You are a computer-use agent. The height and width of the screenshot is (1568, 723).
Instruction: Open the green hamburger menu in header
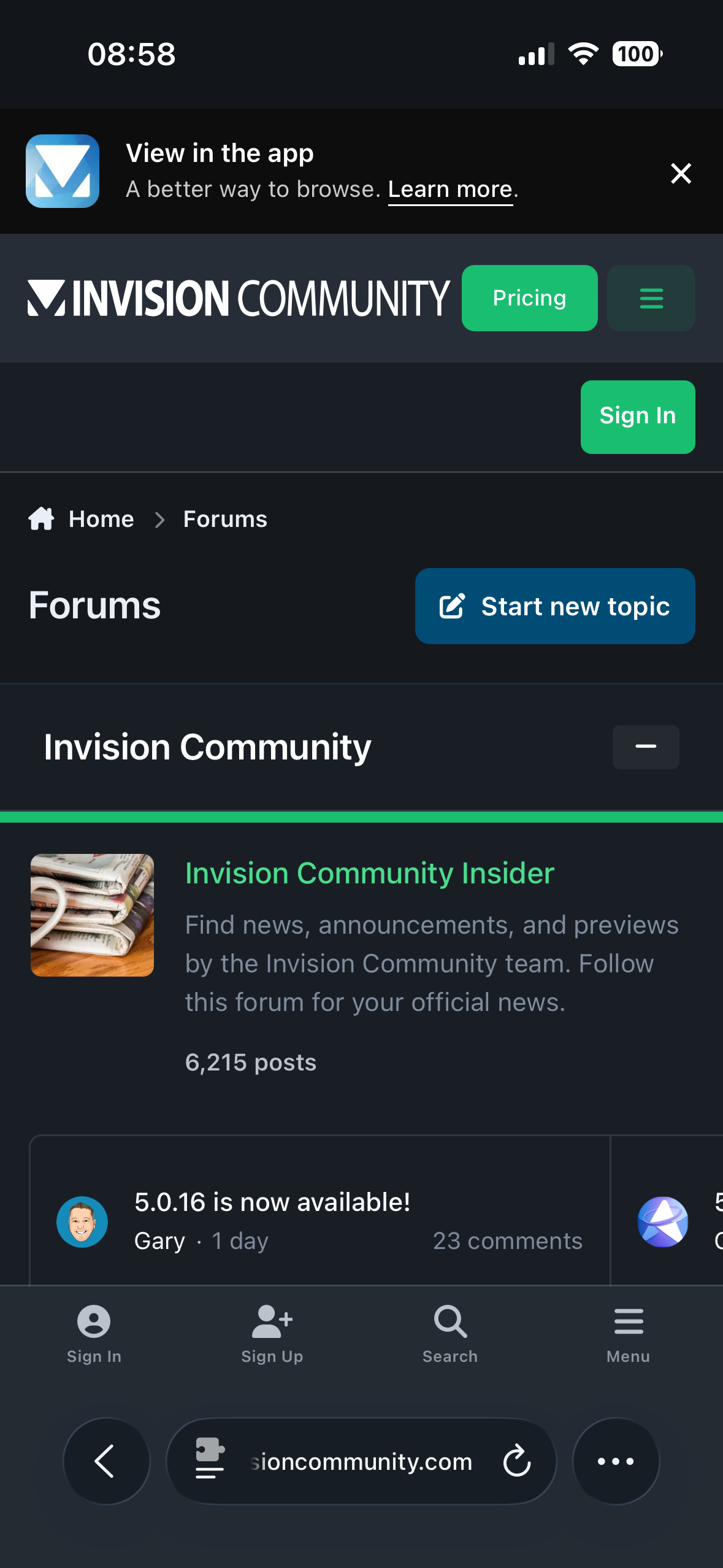pyautogui.click(x=651, y=298)
